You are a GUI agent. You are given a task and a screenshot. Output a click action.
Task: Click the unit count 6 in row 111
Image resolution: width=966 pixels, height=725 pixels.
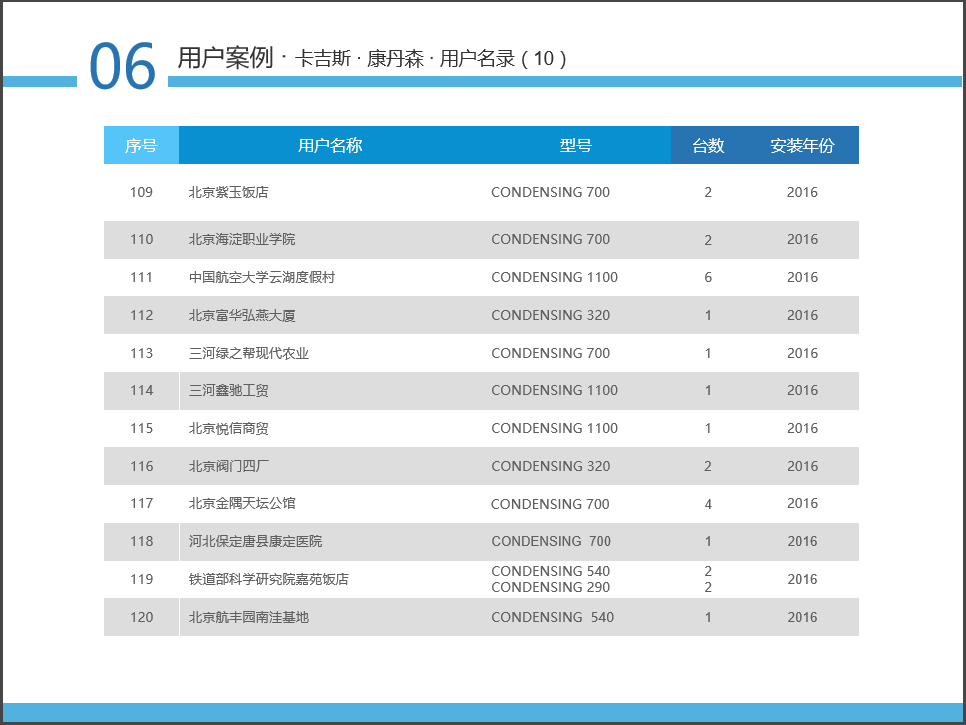708,277
